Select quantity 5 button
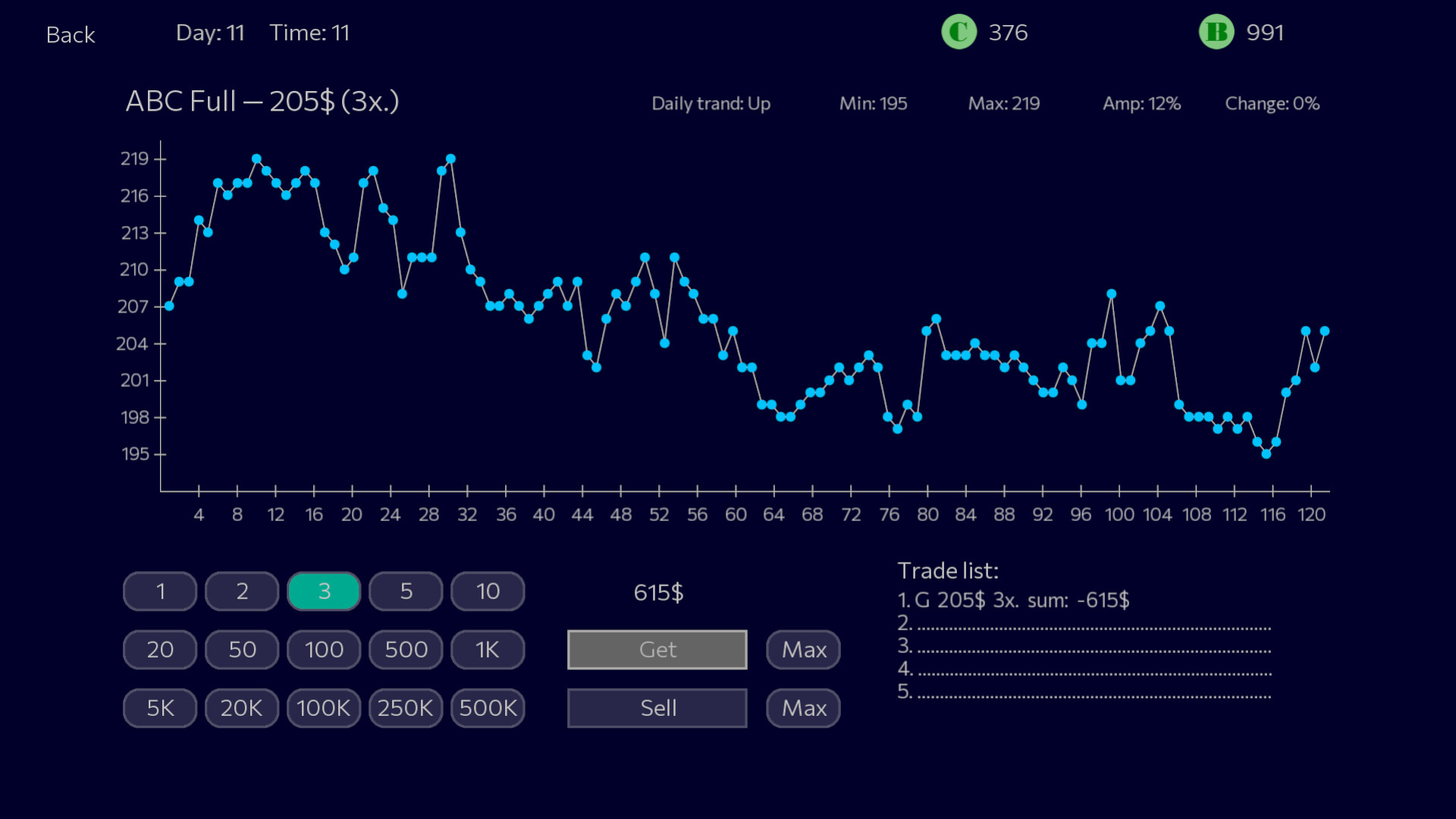Viewport: 1456px width, 819px height. [405, 591]
